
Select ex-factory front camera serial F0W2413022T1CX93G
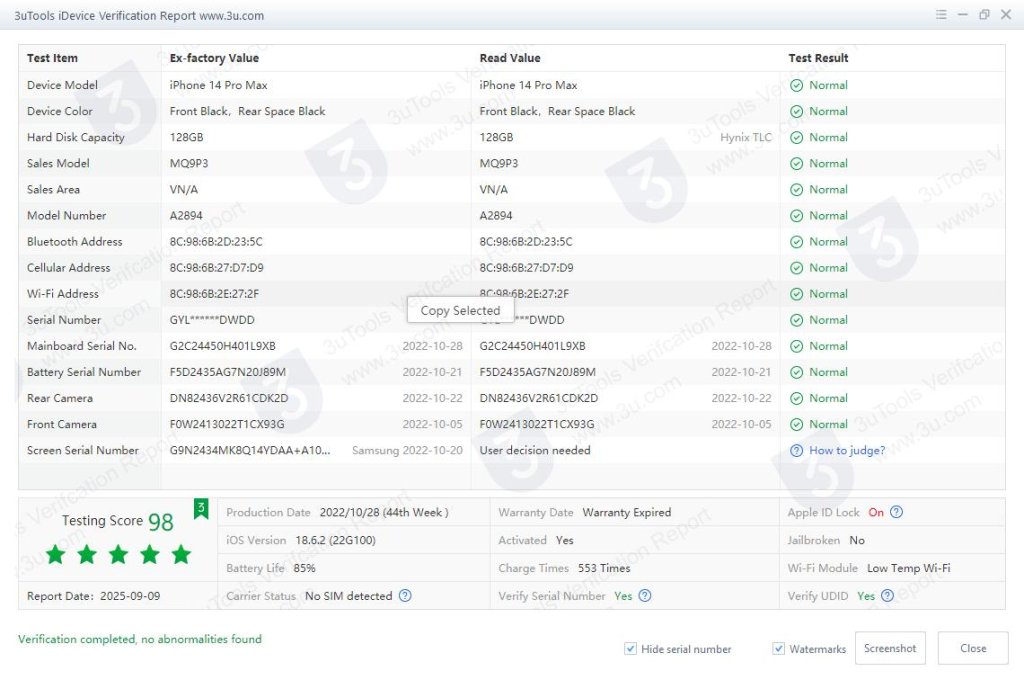[227, 425]
